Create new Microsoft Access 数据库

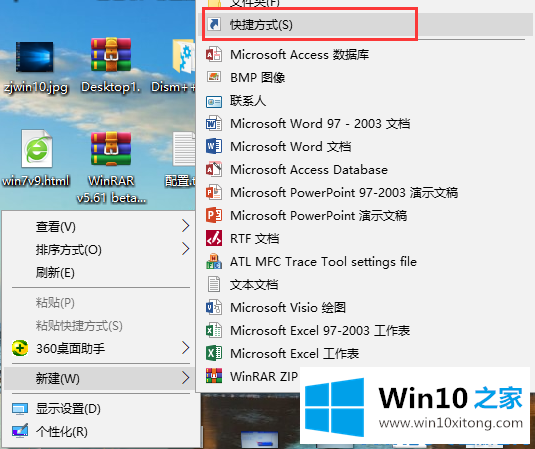point(300,55)
